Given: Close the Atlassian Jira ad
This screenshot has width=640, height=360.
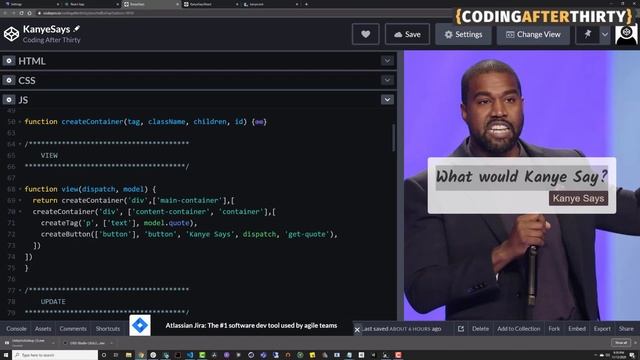Looking at the screenshot, I should click(x=357, y=329).
